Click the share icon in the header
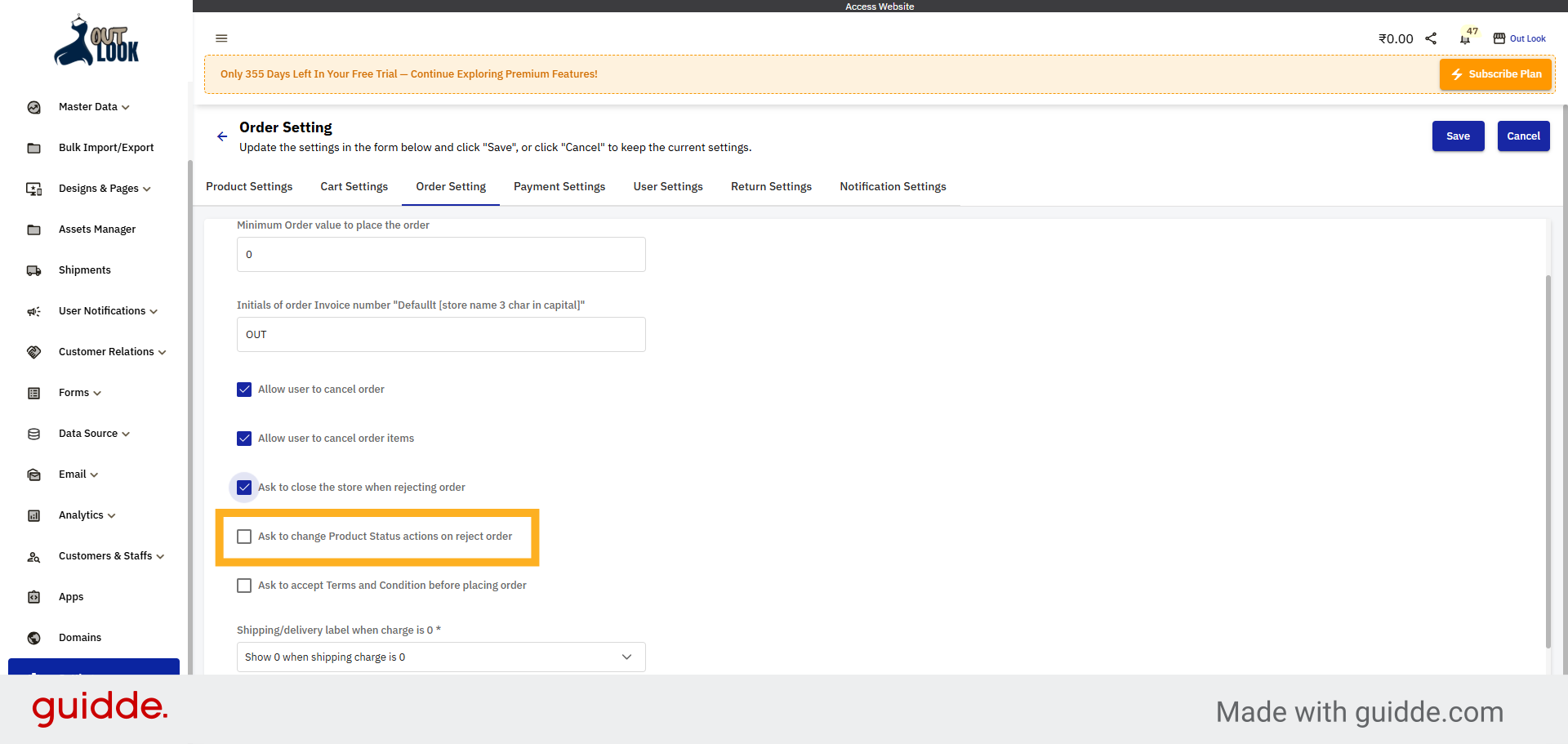Screen dimensions: 1568x744 point(1430,38)
